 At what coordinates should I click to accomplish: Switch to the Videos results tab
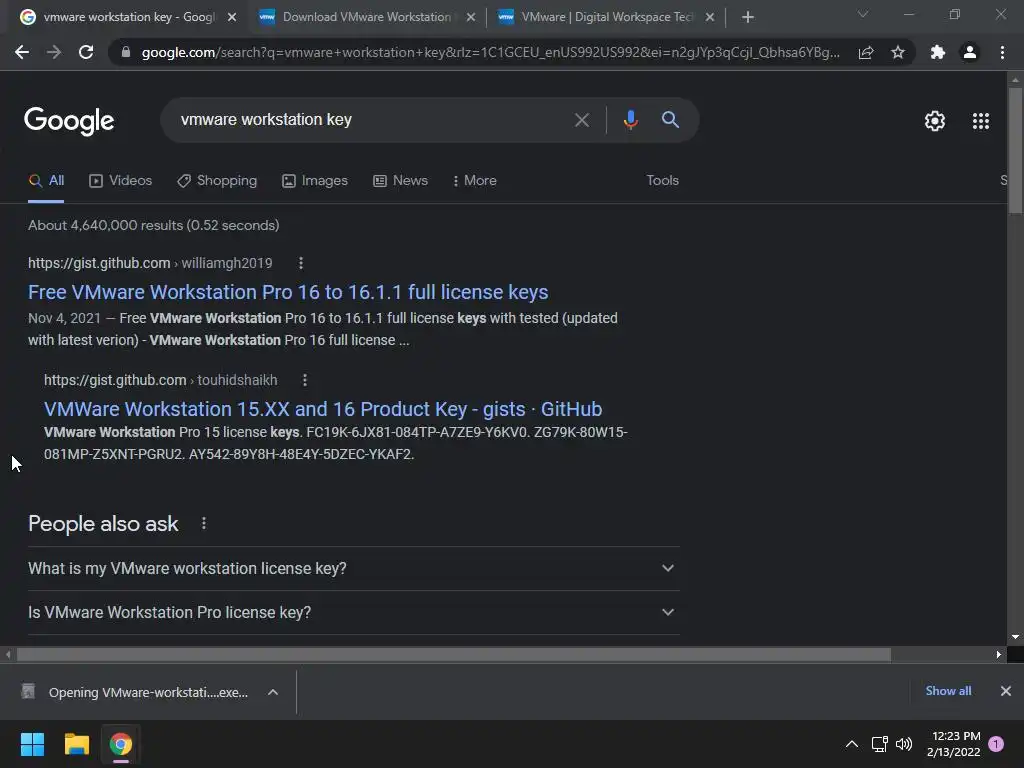point(121,181)
